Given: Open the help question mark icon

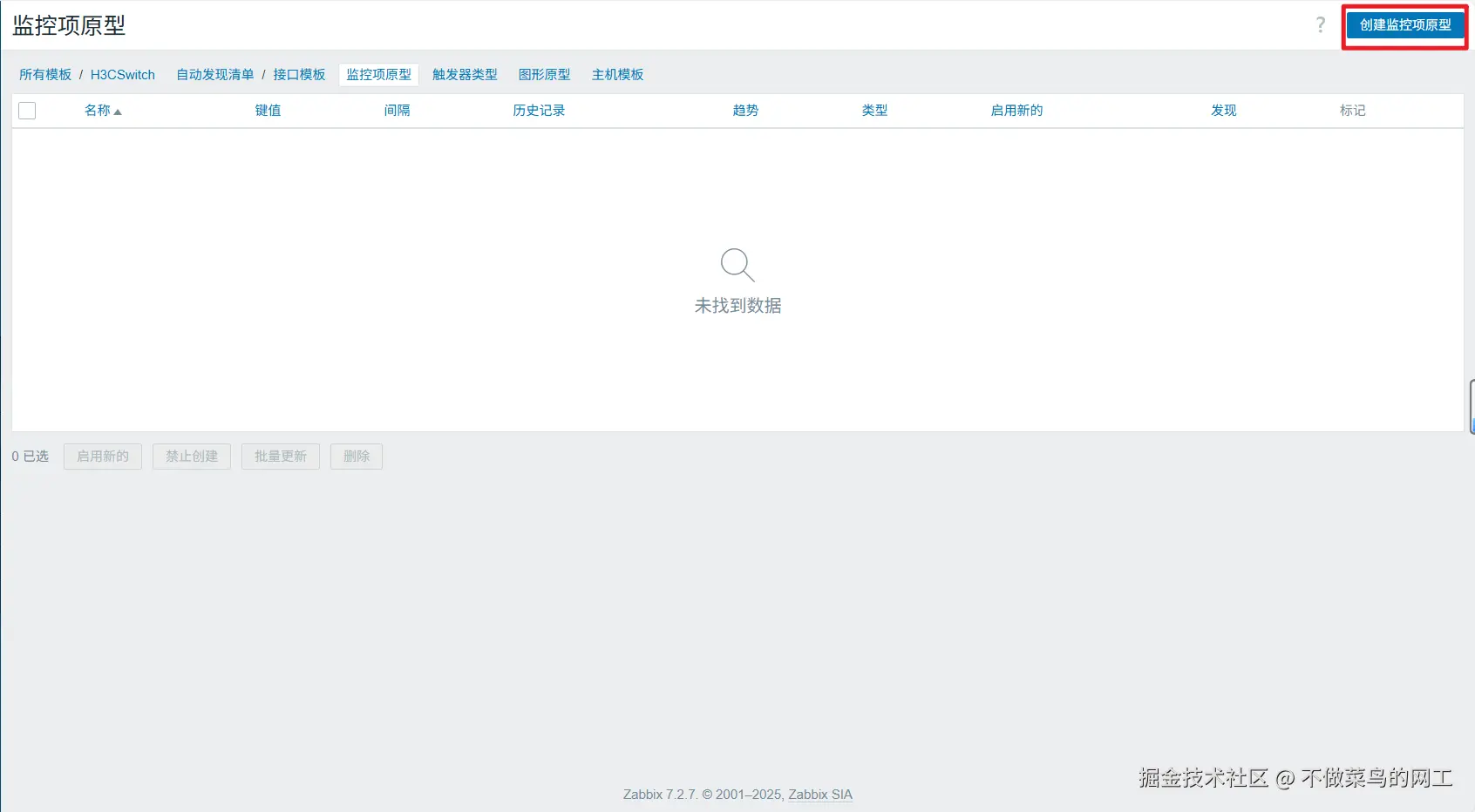Looking at the screenshot, I should [1321, 25].
